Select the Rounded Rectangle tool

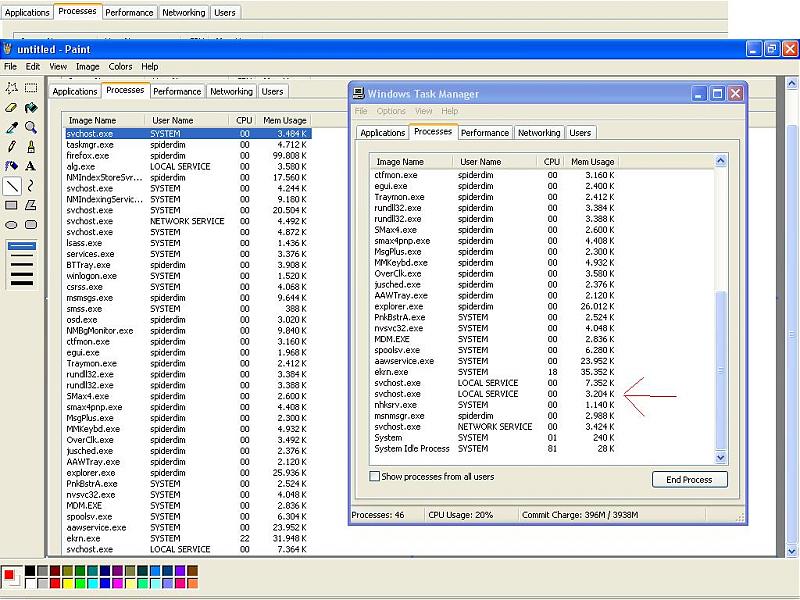click(31, 225)
